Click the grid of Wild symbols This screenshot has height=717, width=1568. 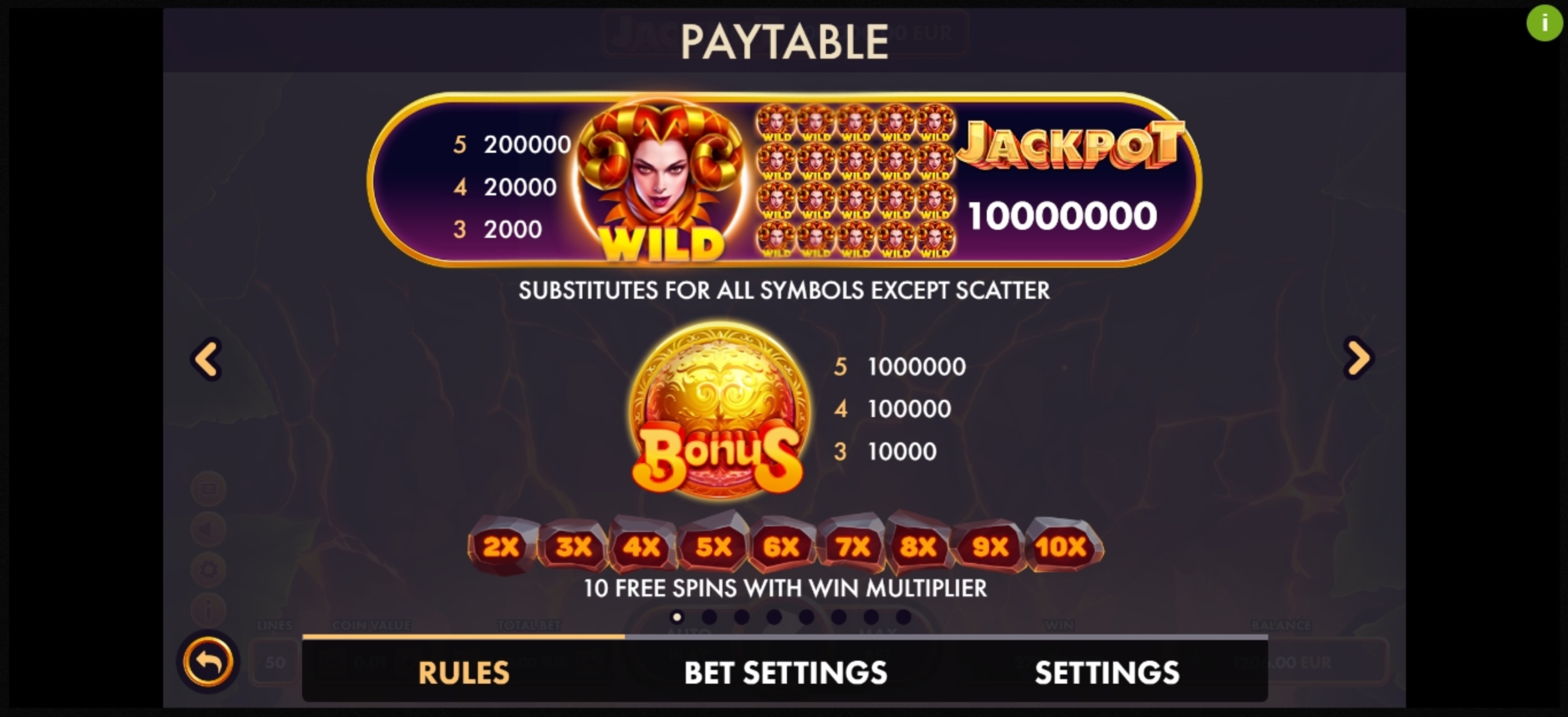click(x=855, y=181)
